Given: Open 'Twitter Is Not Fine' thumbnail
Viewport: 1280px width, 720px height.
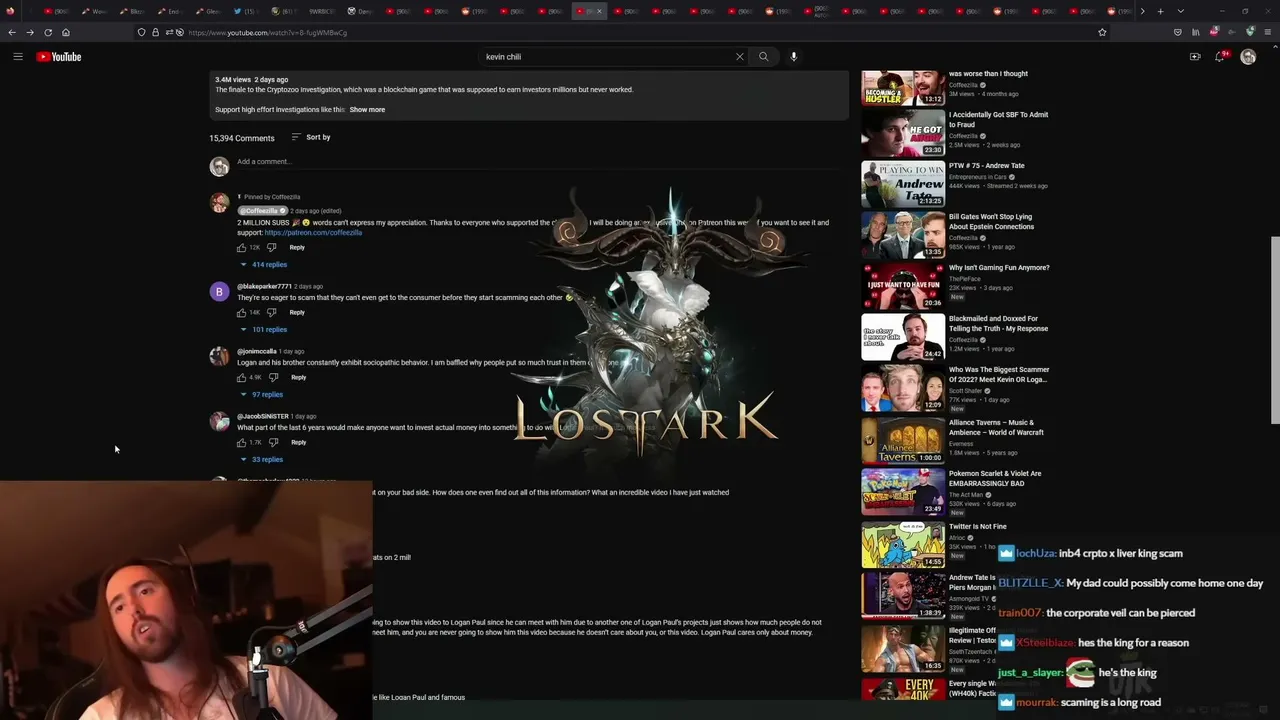Looking at the screenshot, I should [x=903, y=545].
